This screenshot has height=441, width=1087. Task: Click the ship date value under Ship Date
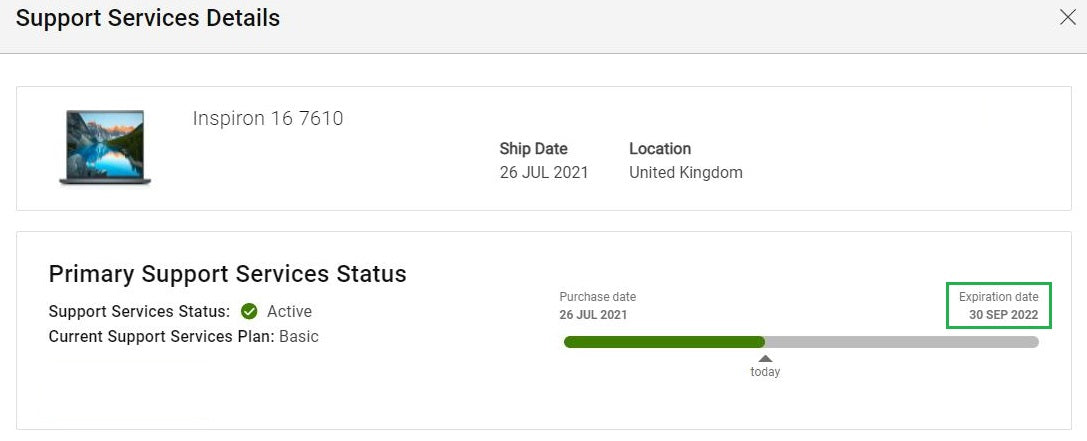544,172
